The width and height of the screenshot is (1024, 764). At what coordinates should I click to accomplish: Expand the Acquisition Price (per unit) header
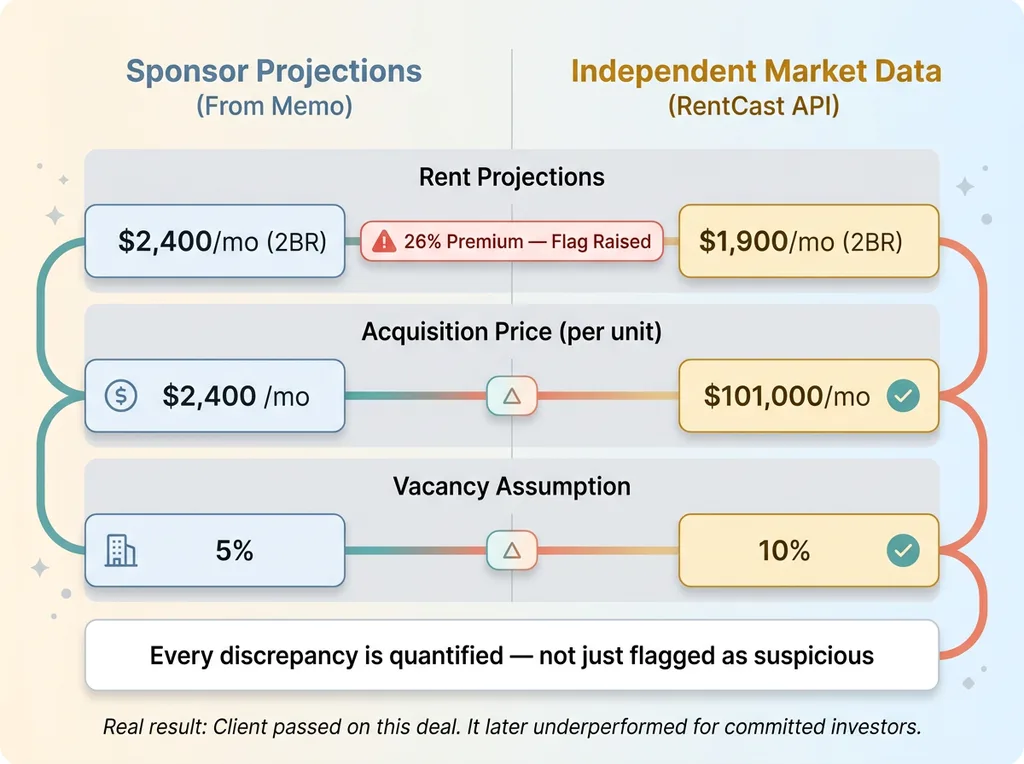pos(512,332)
